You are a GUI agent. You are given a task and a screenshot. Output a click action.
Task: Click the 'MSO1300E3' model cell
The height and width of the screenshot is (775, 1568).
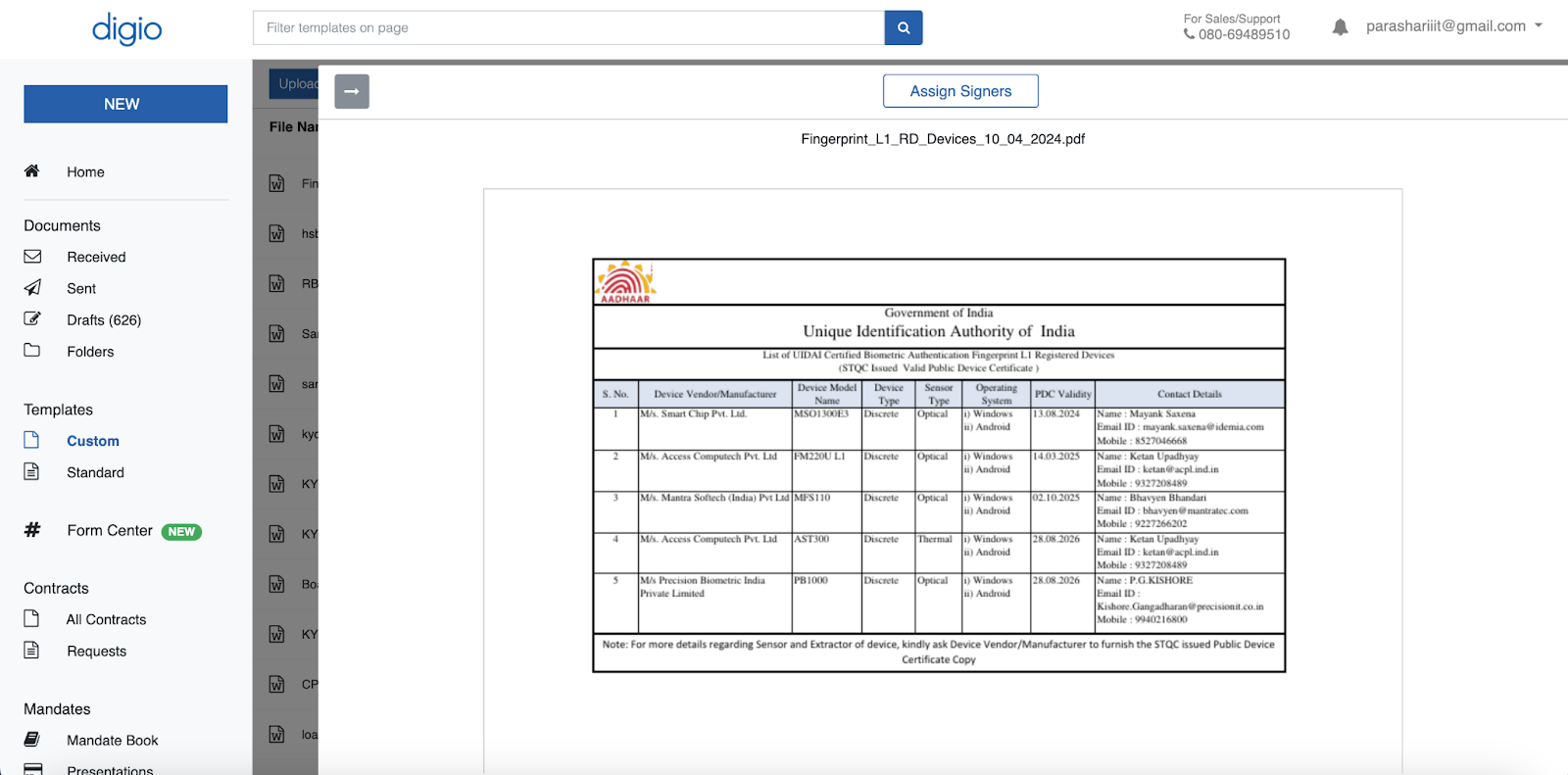[827, 428]
